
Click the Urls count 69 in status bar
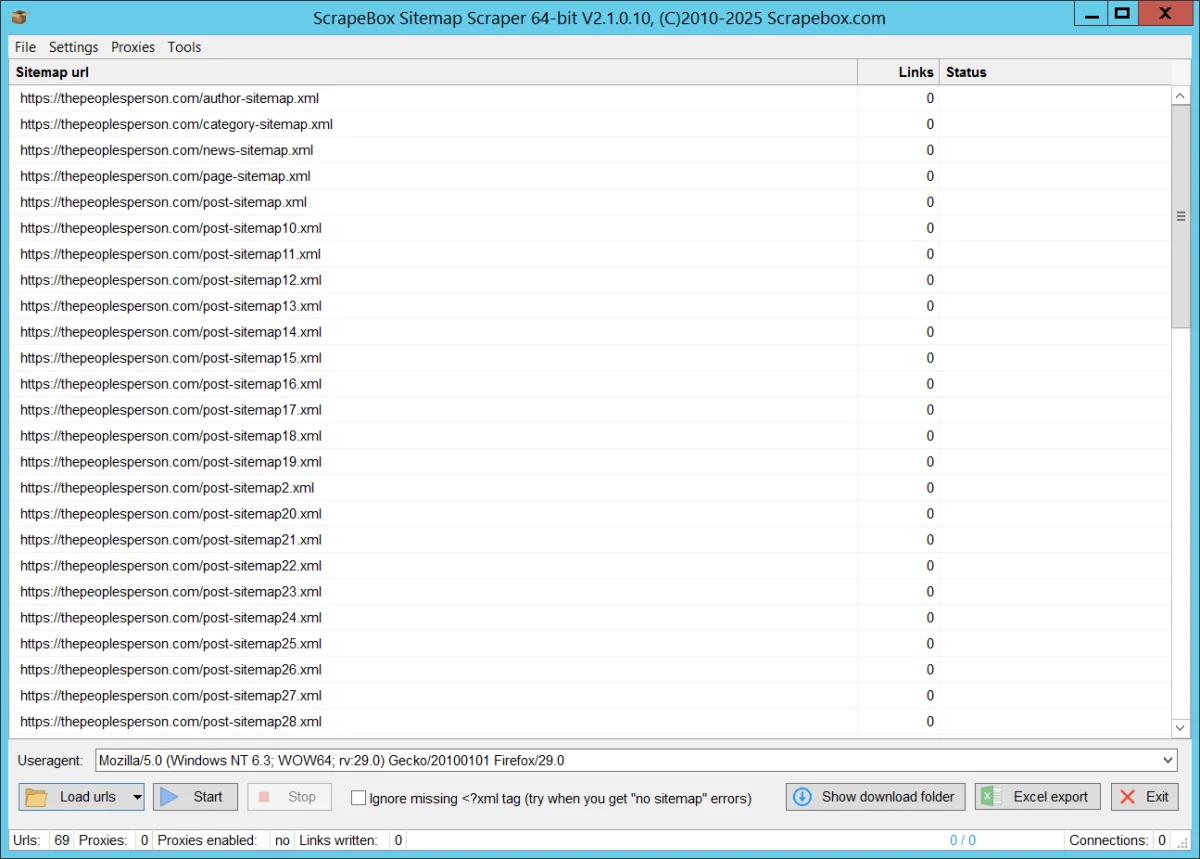click(62, 840)
